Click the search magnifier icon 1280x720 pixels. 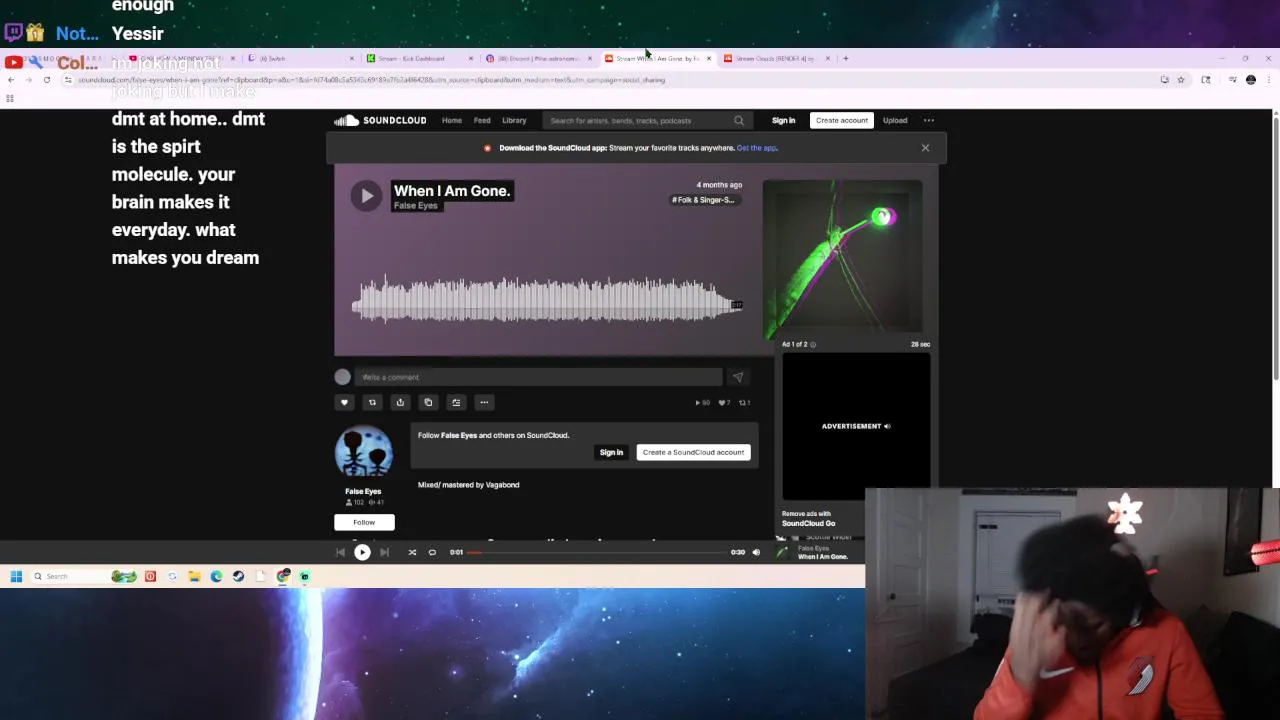pyautogui.click(x=739, y=121)
